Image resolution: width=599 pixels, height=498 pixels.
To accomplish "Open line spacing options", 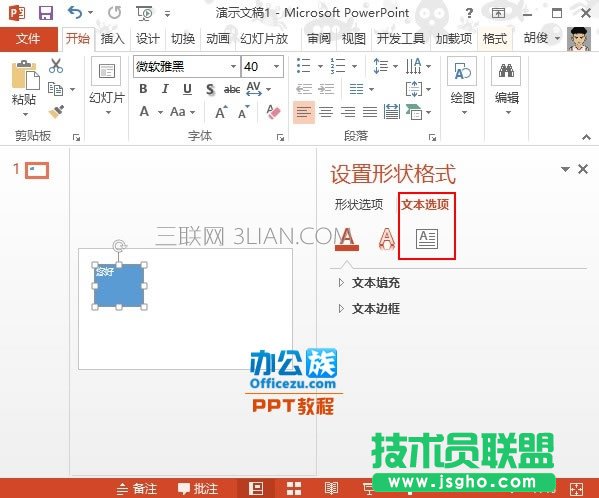I will [385, 66].
